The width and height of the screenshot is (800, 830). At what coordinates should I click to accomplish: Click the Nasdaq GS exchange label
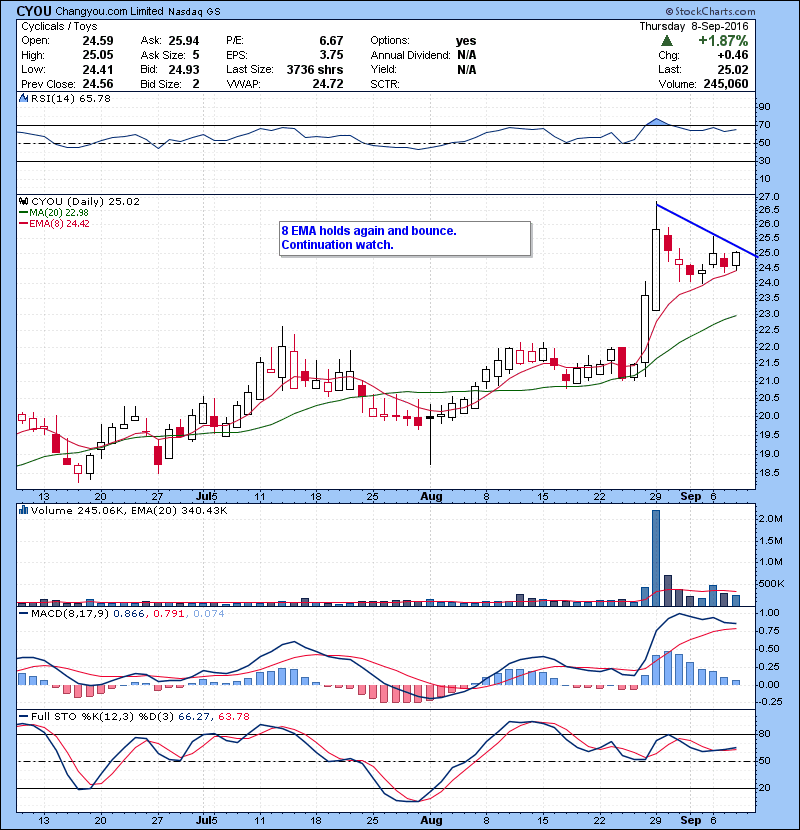click(195, 11)
